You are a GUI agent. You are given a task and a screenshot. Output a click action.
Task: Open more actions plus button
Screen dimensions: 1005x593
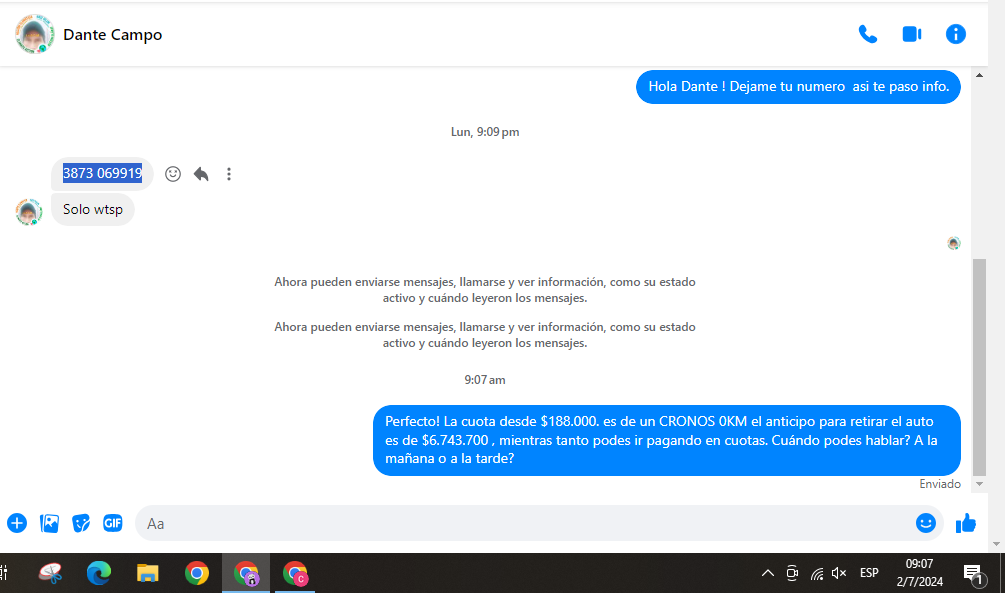click(17, 523)
